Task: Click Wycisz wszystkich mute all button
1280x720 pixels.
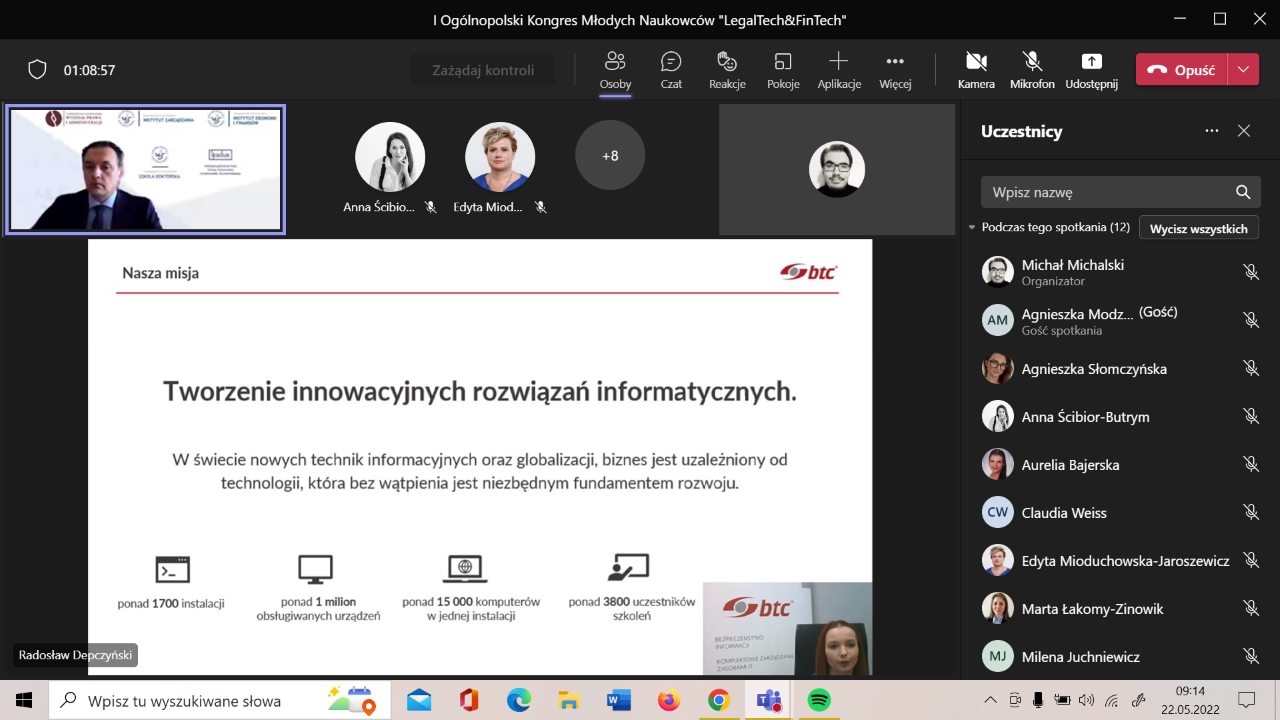Action: (x=1198, y=228)
